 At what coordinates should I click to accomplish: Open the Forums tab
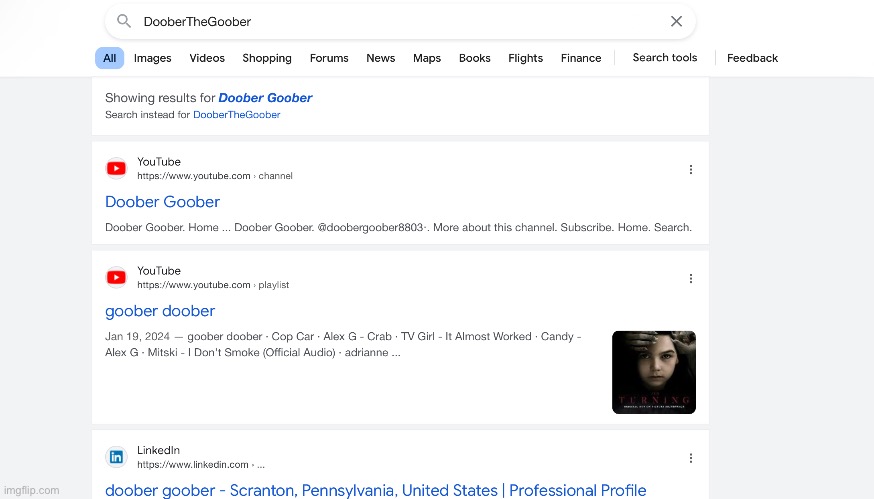tap(329, 58)
